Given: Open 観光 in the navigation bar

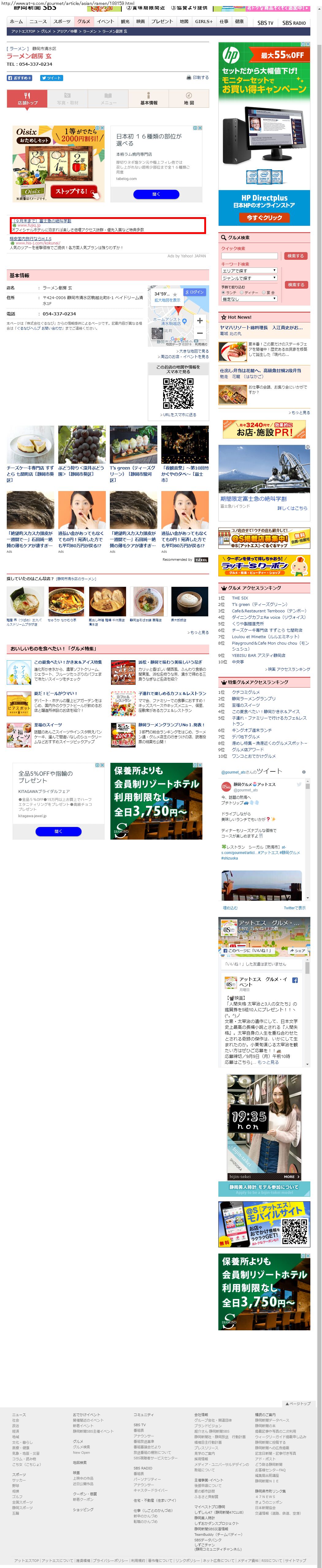Looking at the screenshot, I should point(125,21).
